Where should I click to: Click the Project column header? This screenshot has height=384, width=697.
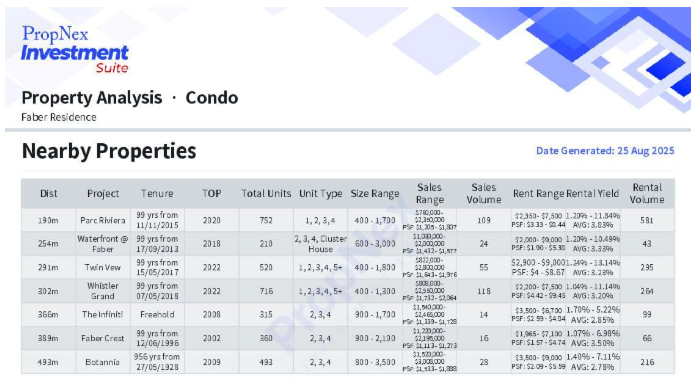pyautogui.click(x=103, y=194)
